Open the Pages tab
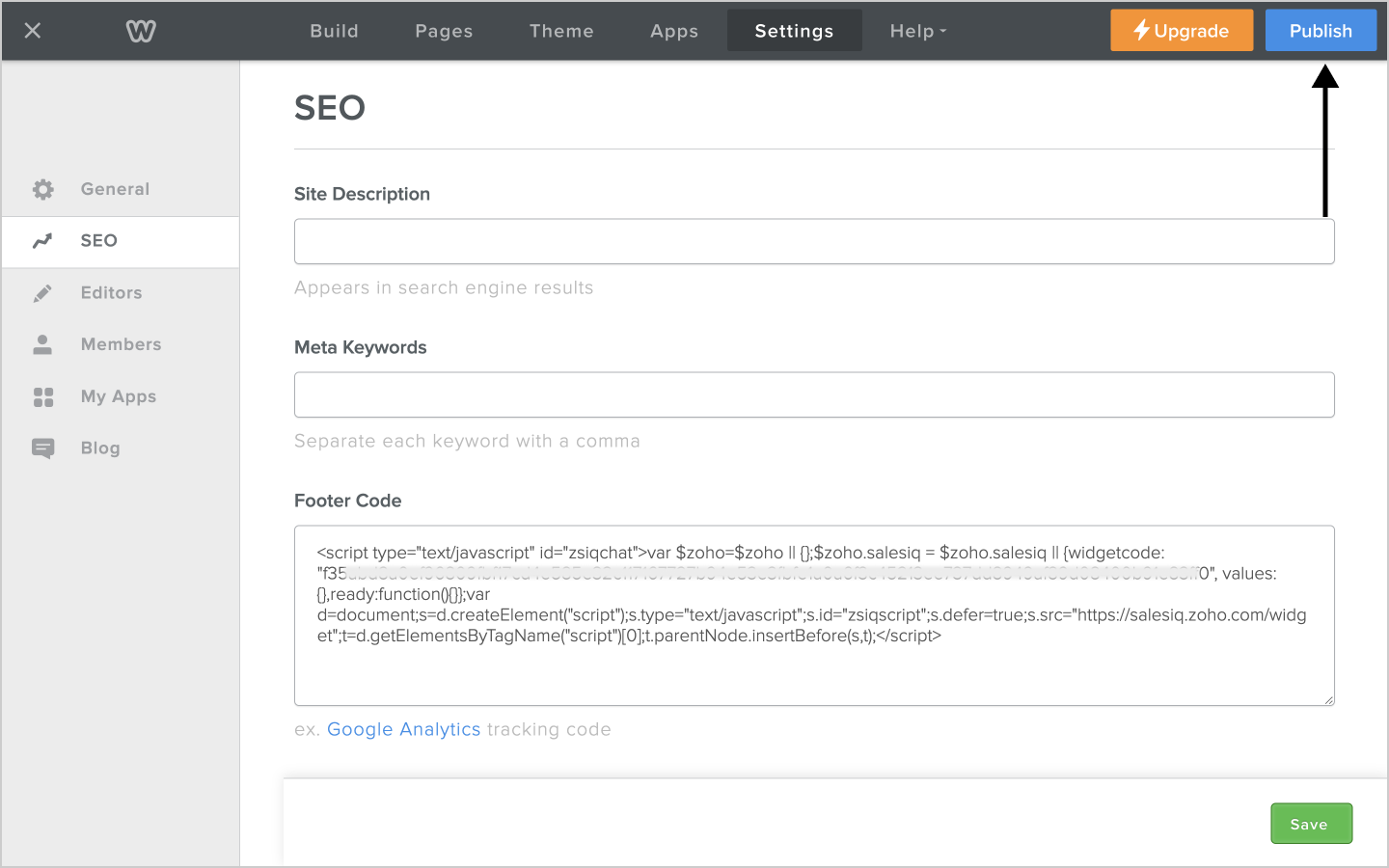The height and width of the screenshot is (868, 1389). (444, 31)
